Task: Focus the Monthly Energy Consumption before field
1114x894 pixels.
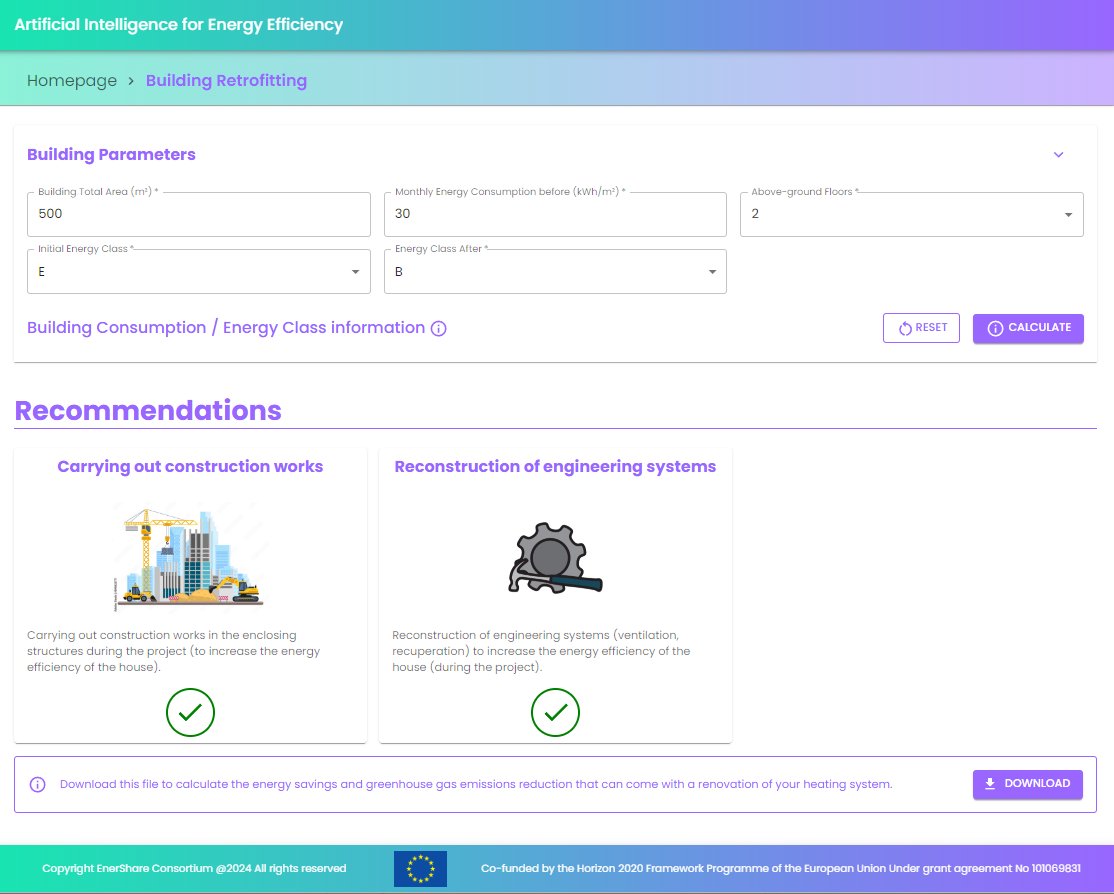Action: [555, 214]
